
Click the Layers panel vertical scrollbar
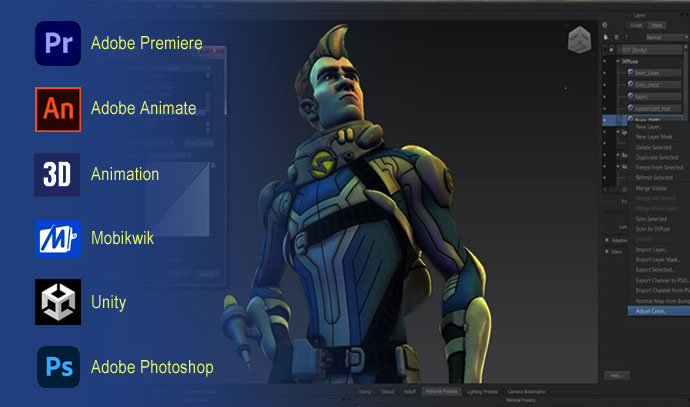pos(686,81)
